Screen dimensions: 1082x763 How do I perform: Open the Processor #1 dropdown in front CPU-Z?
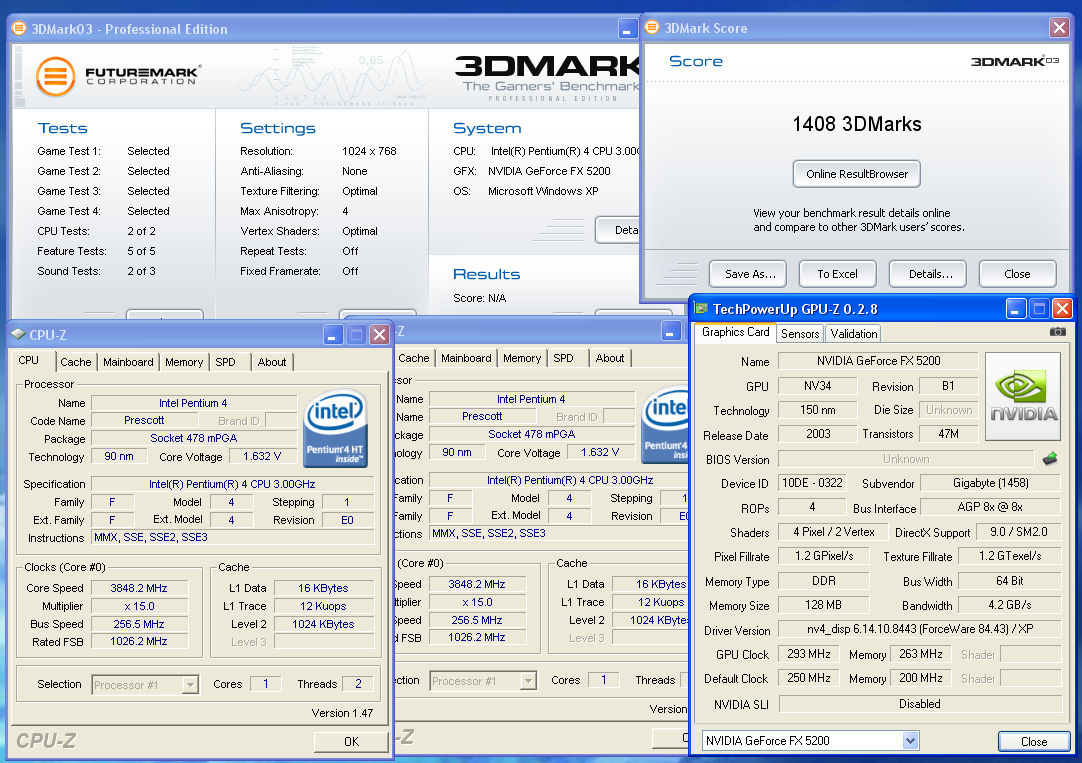point(190,684)
